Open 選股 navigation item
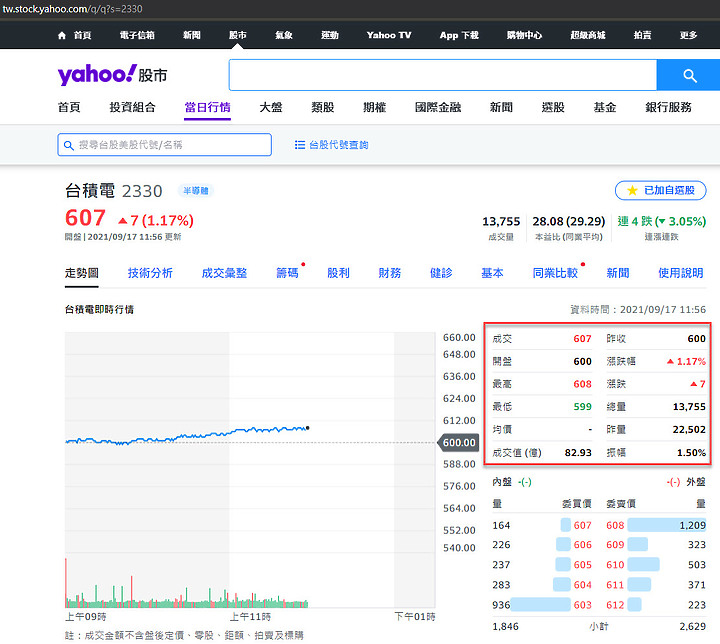The height and width of the screenshot is (644, 720). (553, 107)
